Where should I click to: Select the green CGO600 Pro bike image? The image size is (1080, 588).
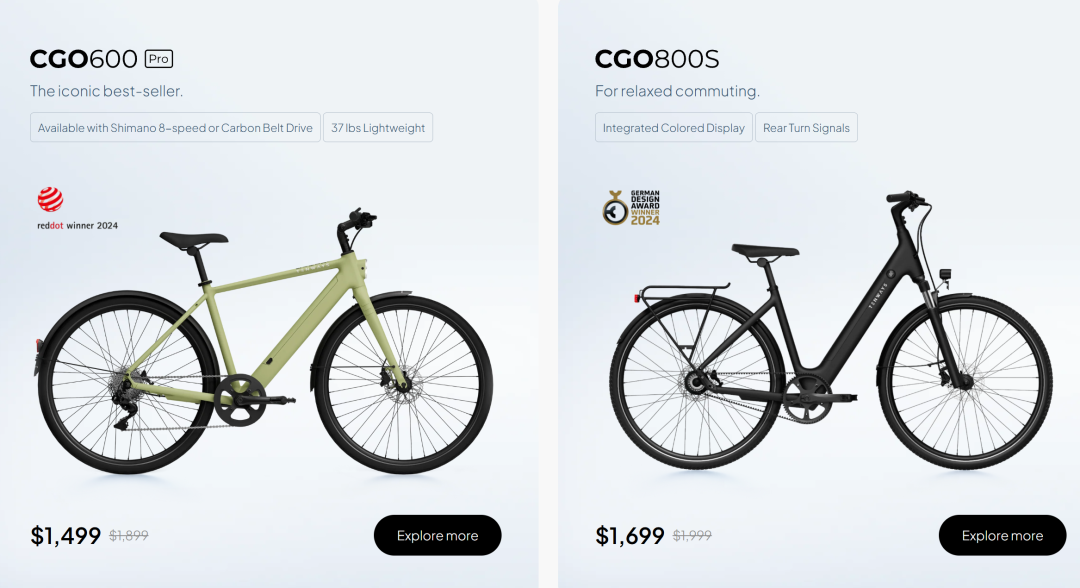(265, 345)
